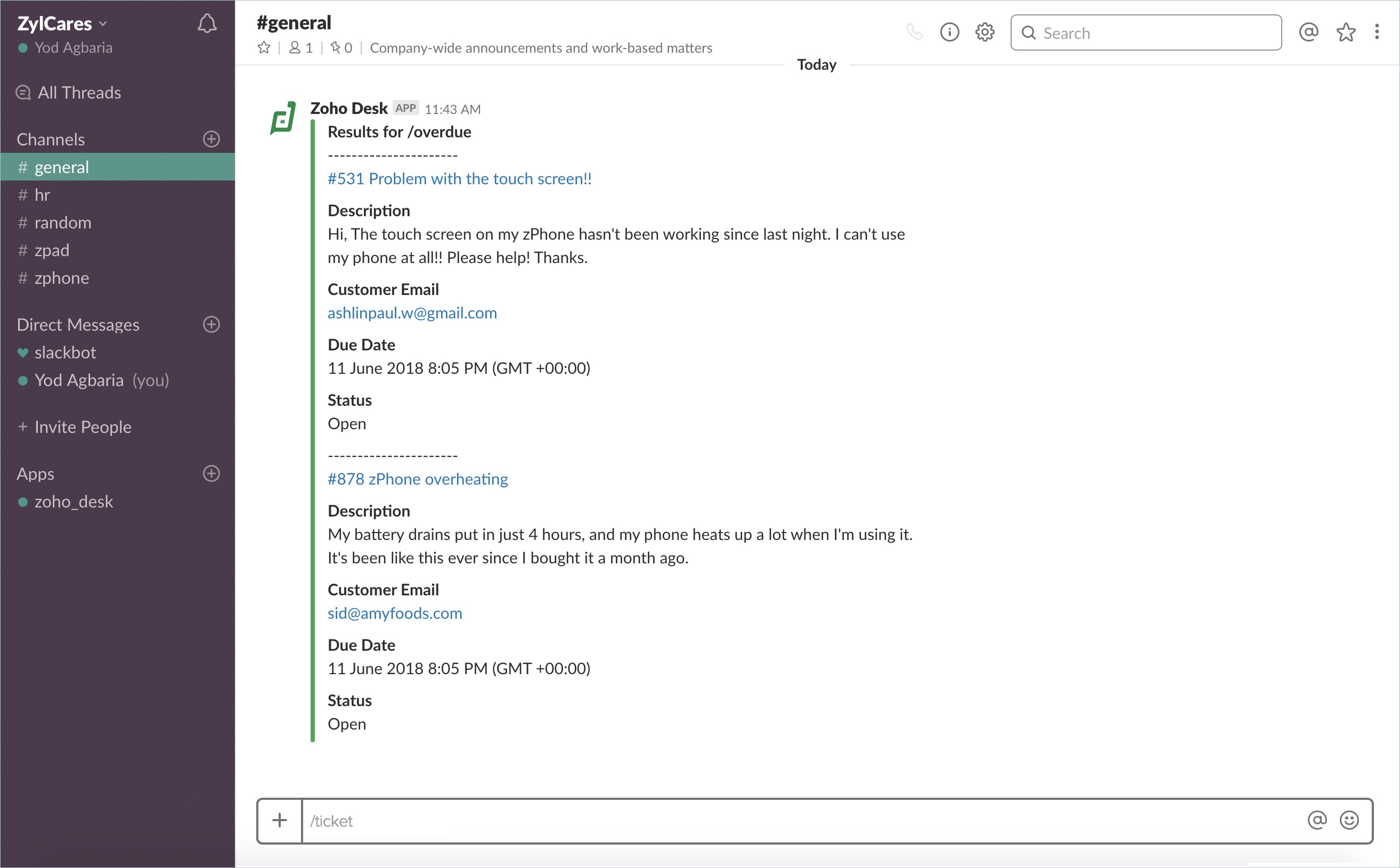Star the #general channel

click(x=264, y=47)
